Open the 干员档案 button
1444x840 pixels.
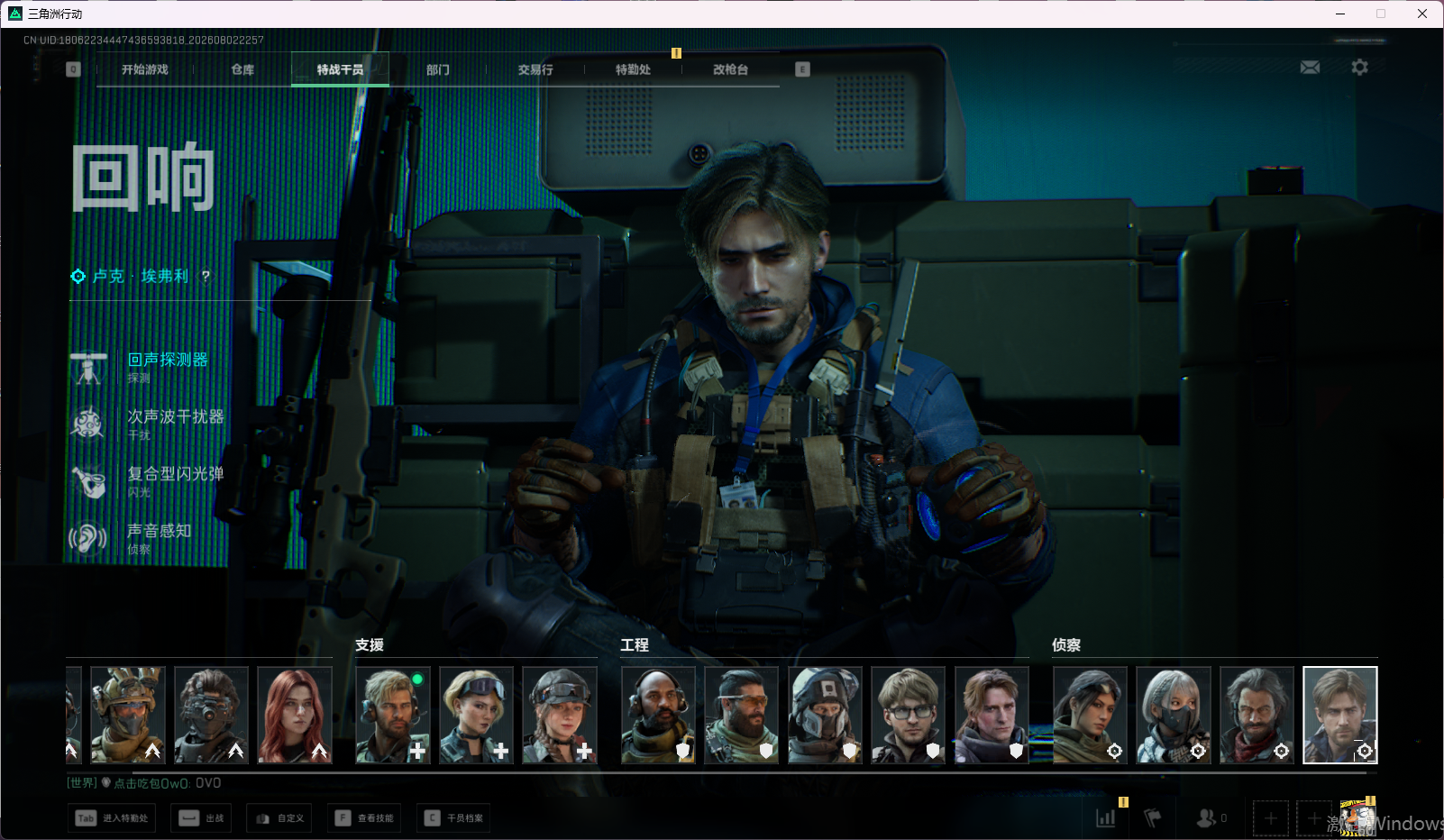point(453,818)
